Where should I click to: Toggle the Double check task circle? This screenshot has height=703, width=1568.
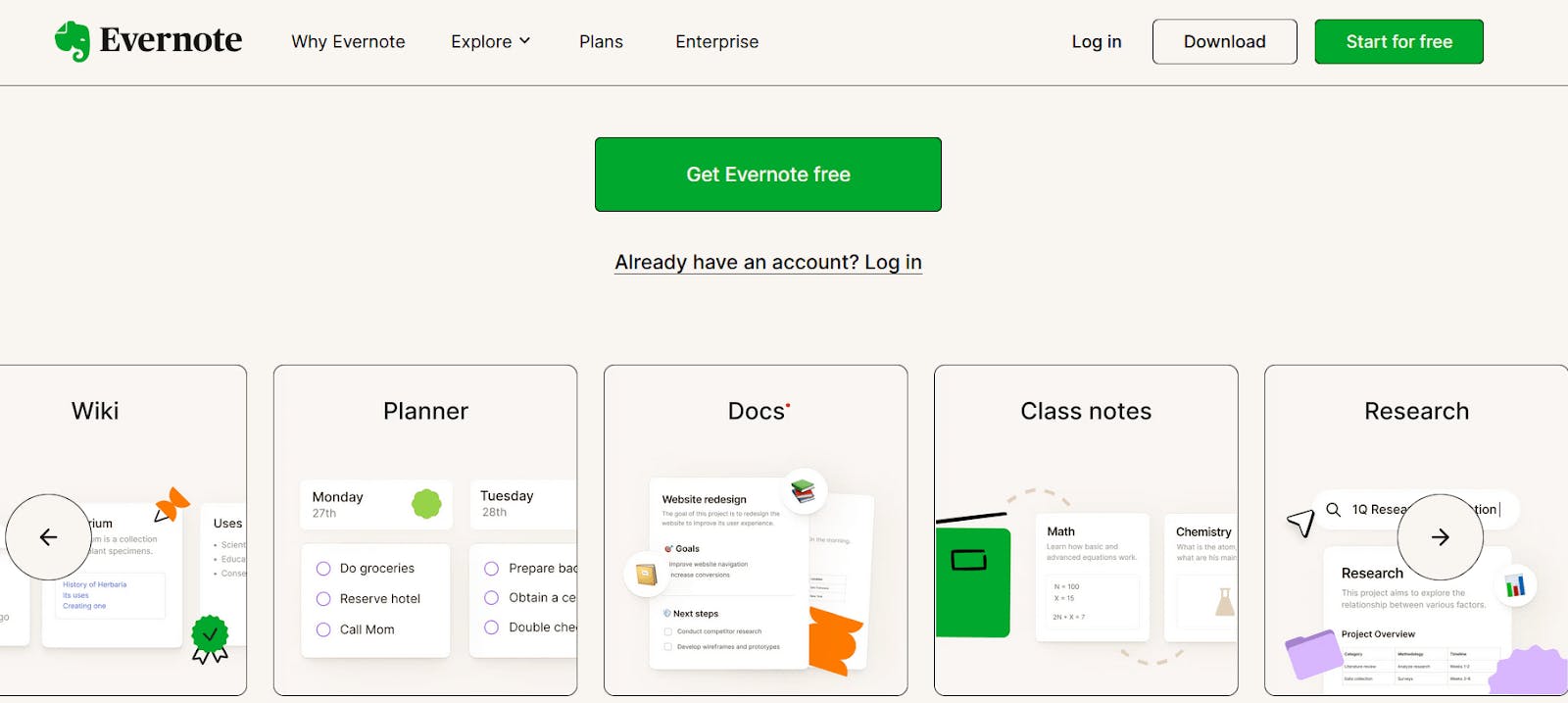(492, 628)
